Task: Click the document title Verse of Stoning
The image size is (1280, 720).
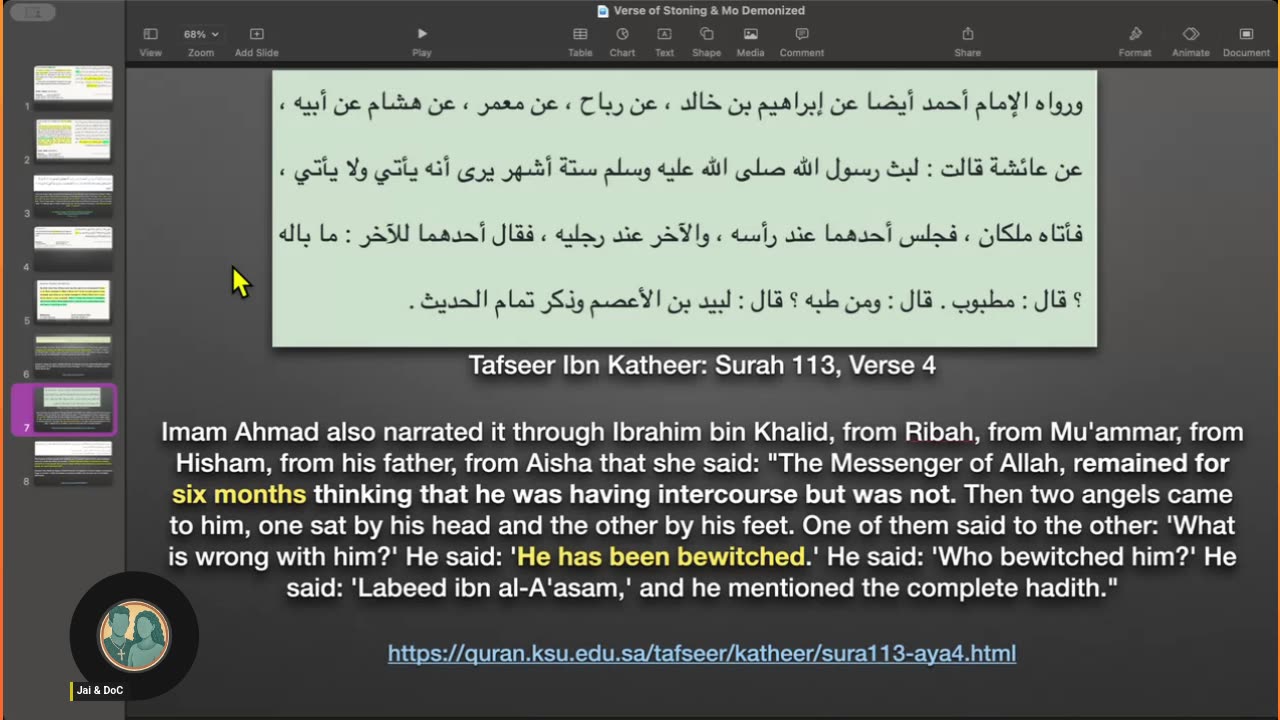Action: click(x=710, y=11)
